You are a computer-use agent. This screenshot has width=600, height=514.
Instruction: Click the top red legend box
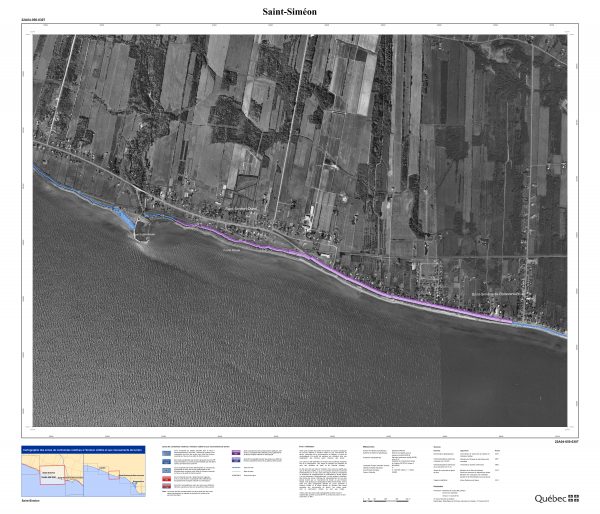click(x=165, y=478)
